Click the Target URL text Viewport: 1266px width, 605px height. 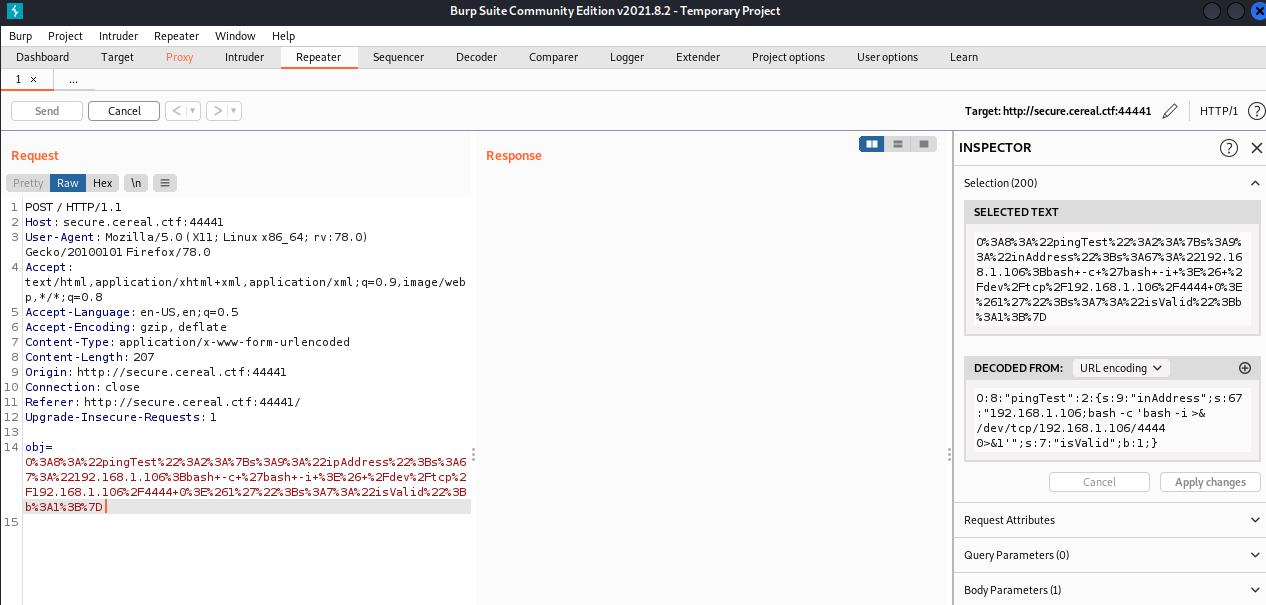1058,111
